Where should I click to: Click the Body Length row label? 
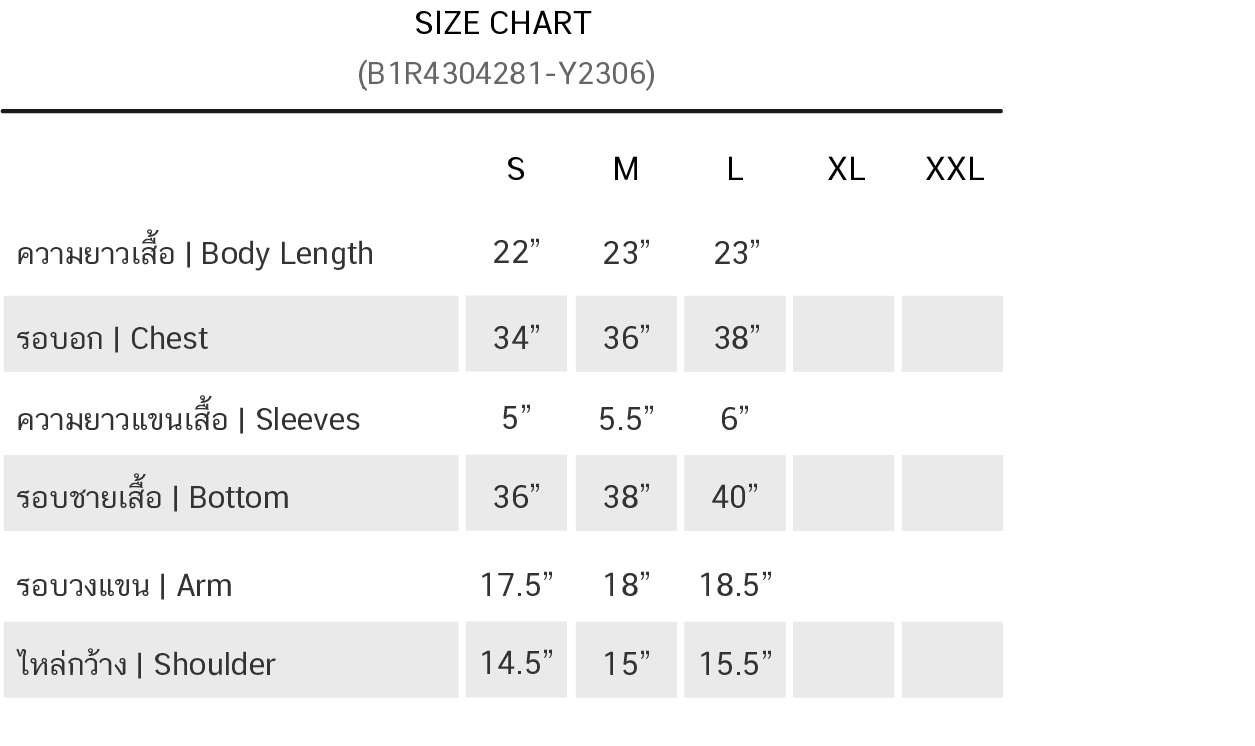(195, 253)
